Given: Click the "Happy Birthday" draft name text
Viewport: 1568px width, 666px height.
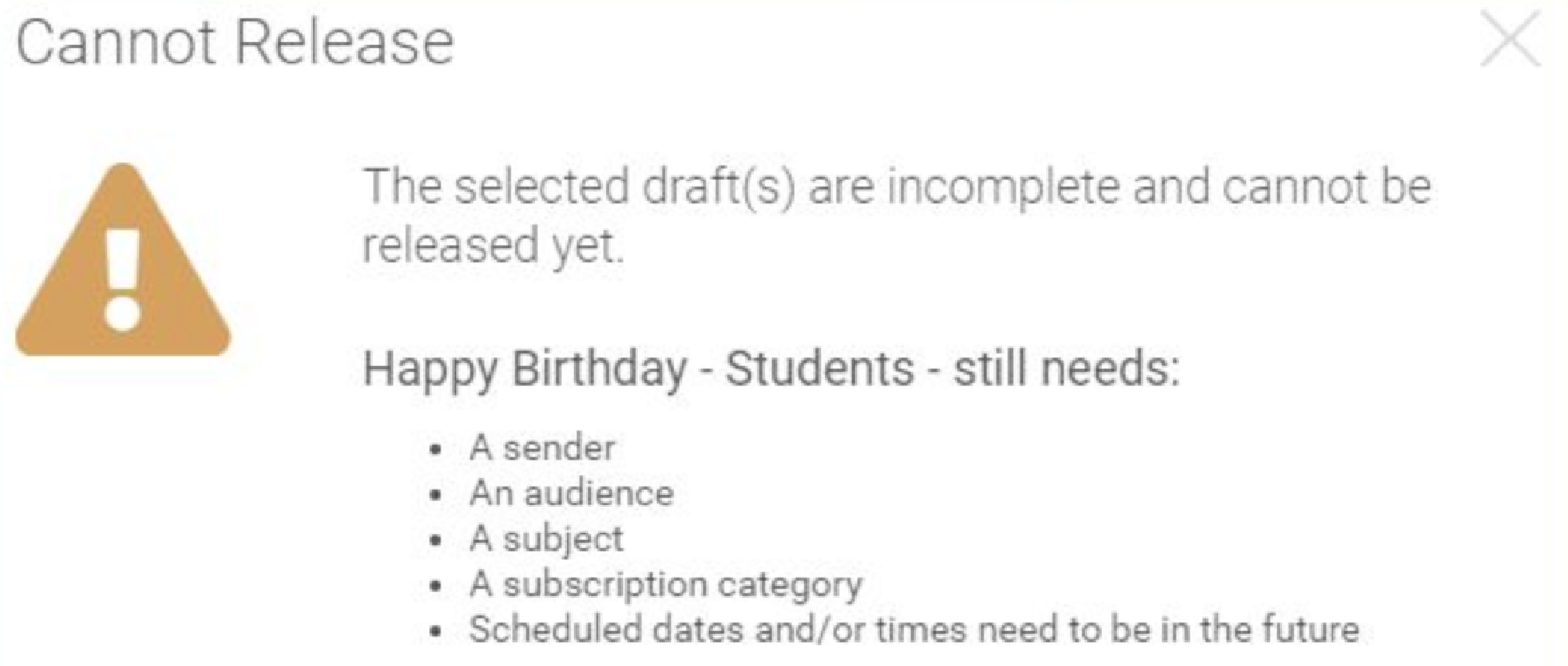Looking at the screenshot, I should point(525,369).
